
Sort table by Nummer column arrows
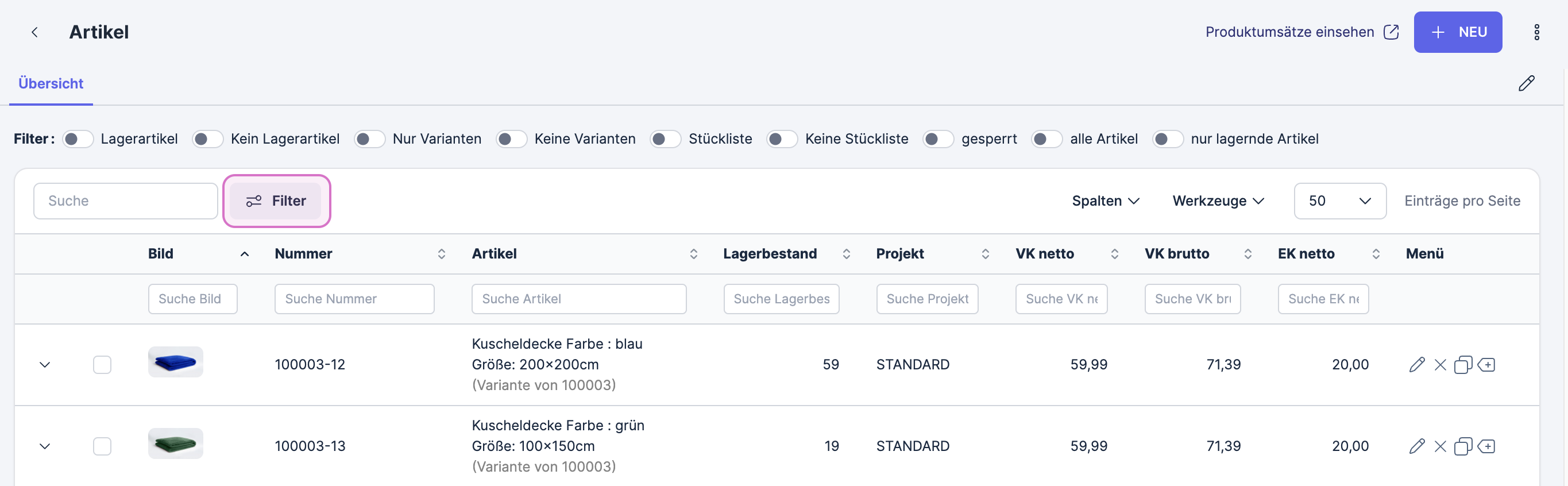(x=441, y=254)
